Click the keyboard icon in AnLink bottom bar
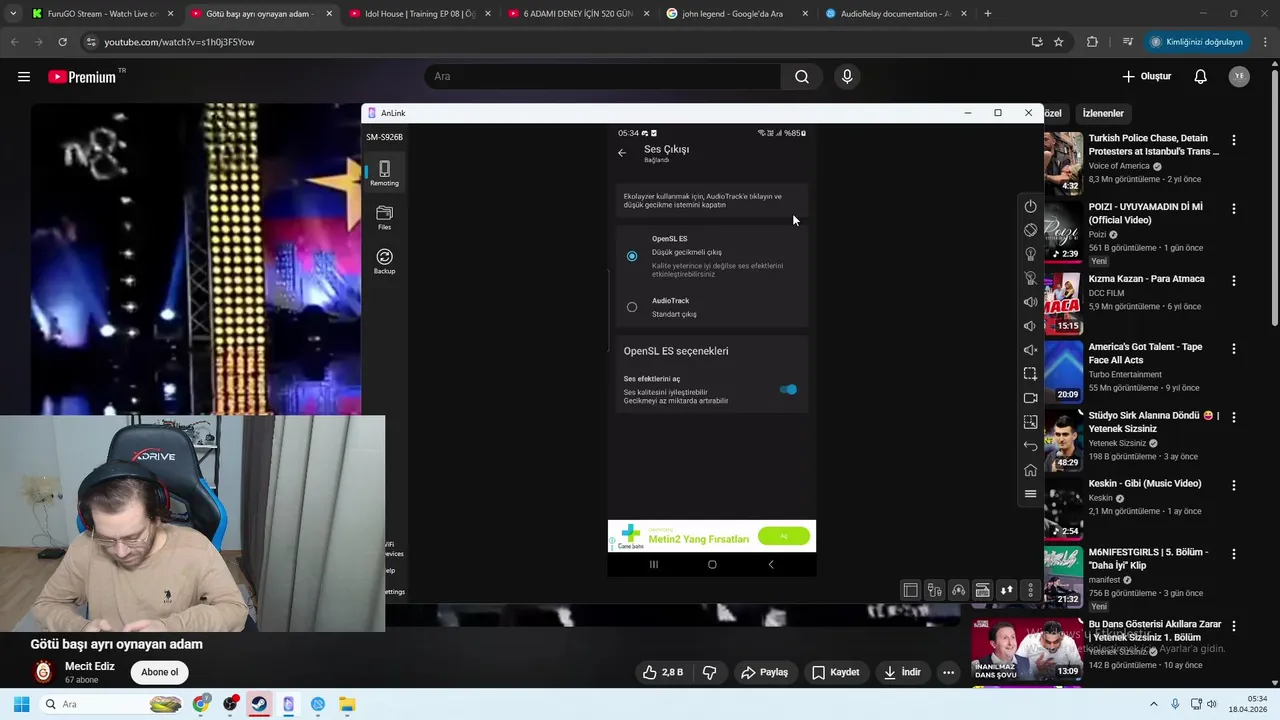Screen dimensions: 1280x720 [982, 590]
